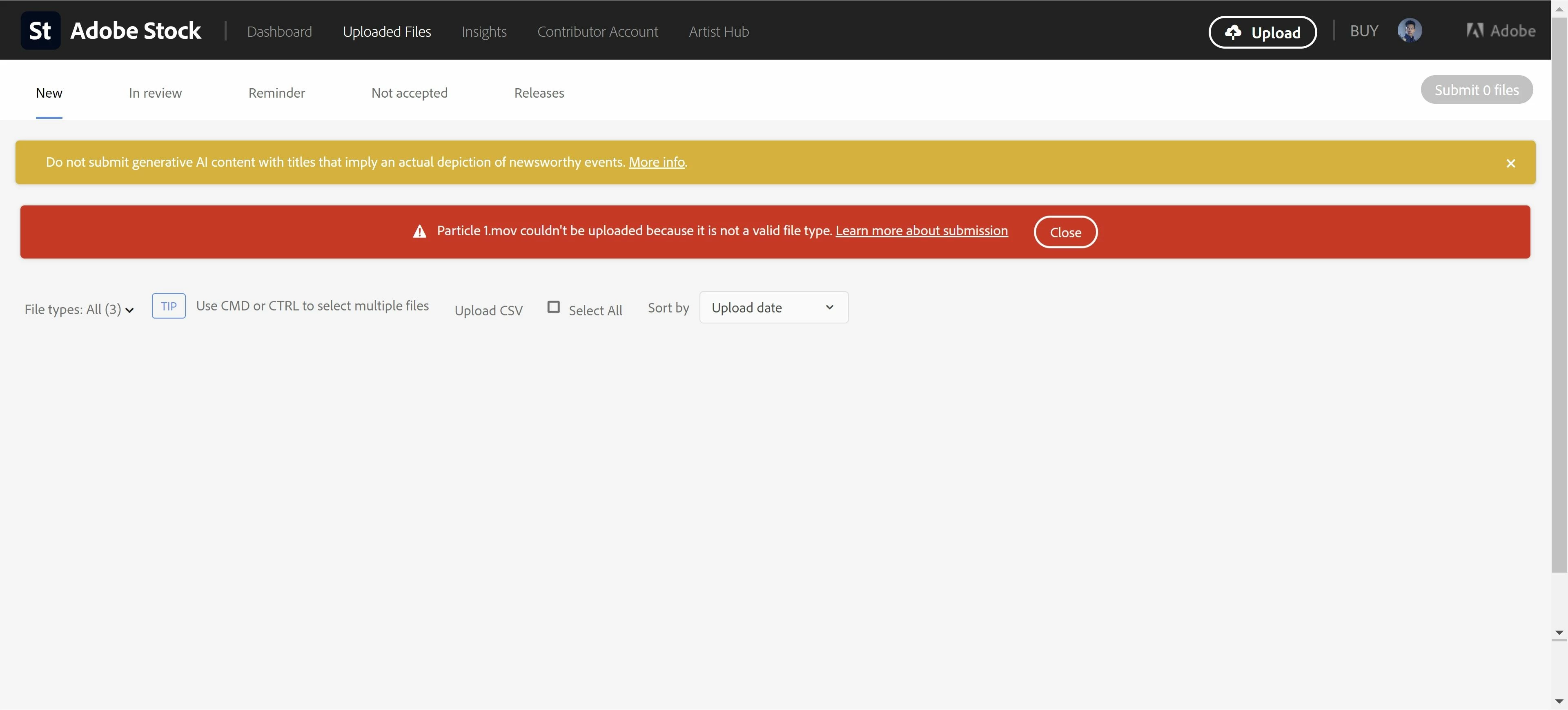Open the user profile avatar

point(1409,31)
